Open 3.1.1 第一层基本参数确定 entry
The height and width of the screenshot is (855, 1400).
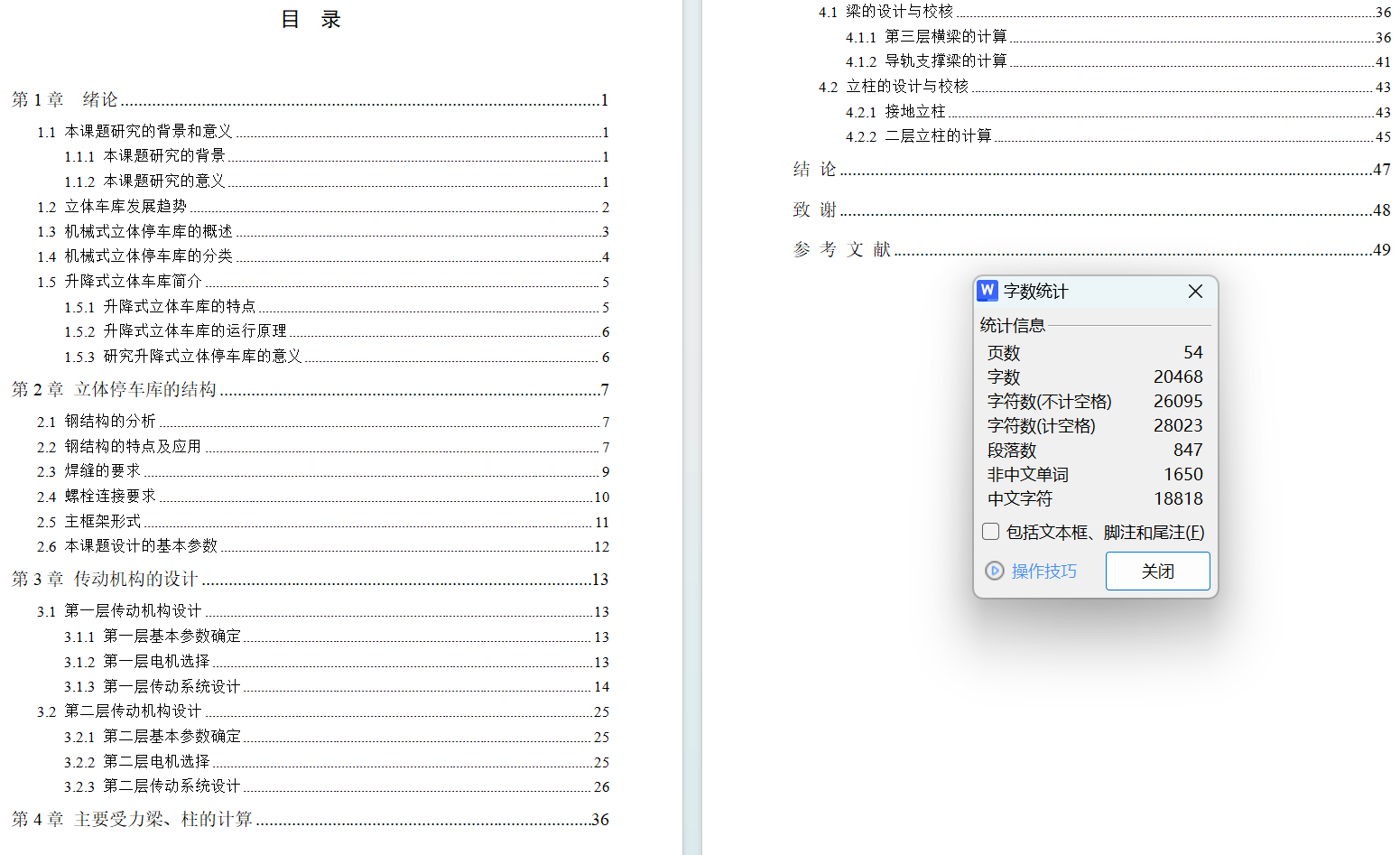pos(337,637)
